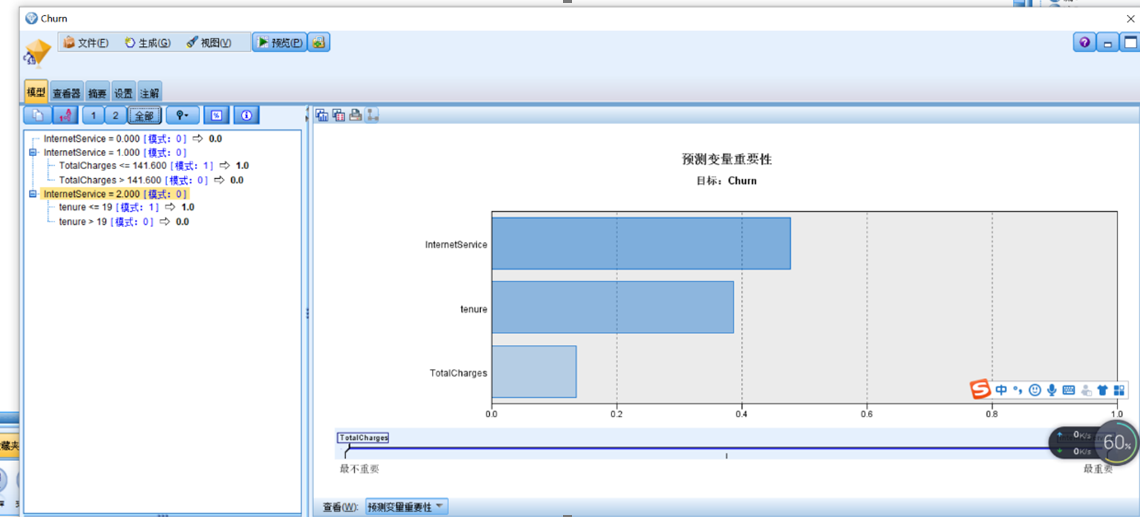Click the 60% memory usage floating ball
This screenshot has height=517, width=1140.
point(1117,442)
